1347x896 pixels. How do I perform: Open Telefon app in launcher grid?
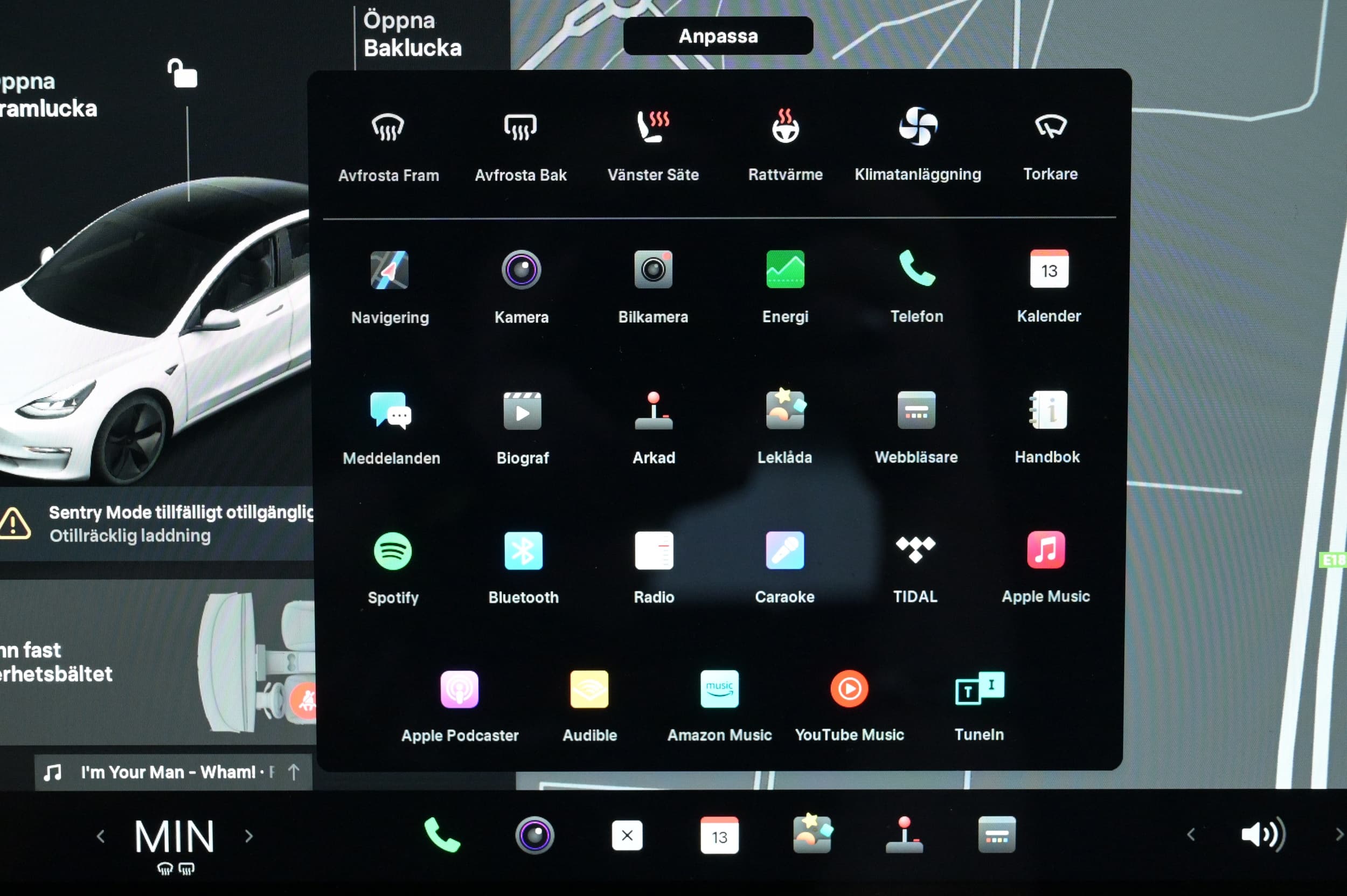pyautogui.click(x=916, y=287)
